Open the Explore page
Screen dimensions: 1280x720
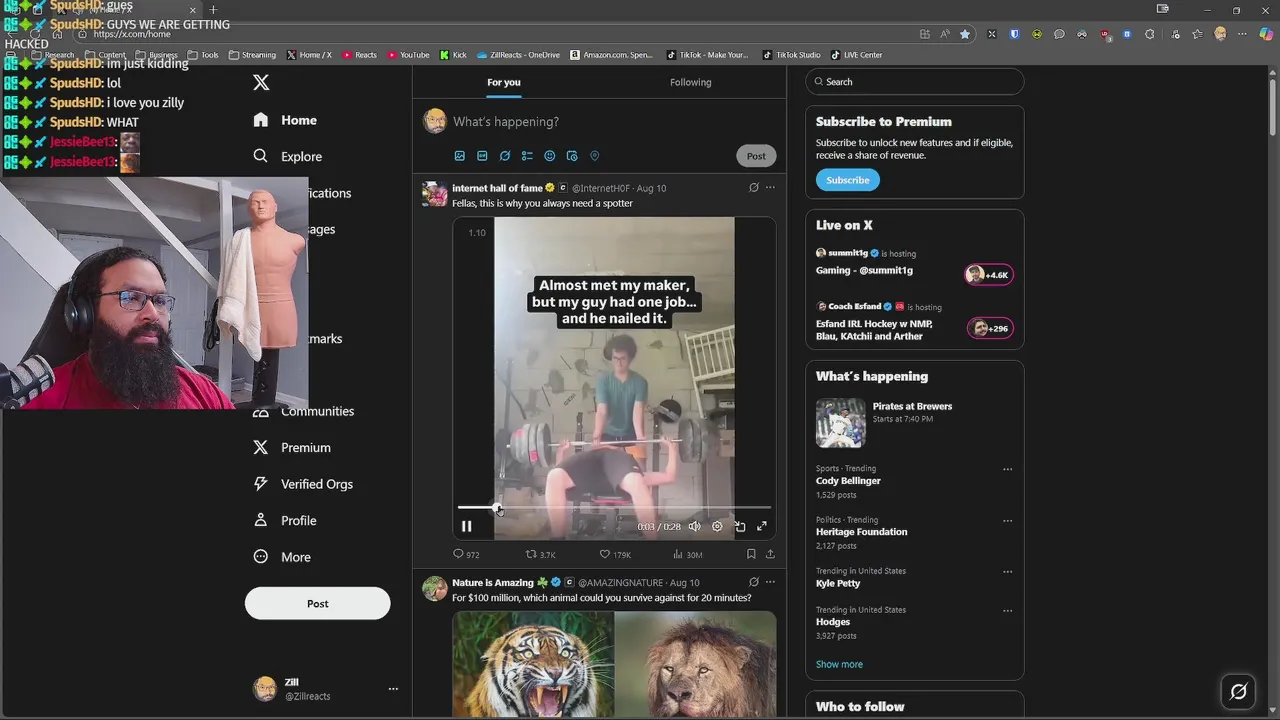pos(288,156)
